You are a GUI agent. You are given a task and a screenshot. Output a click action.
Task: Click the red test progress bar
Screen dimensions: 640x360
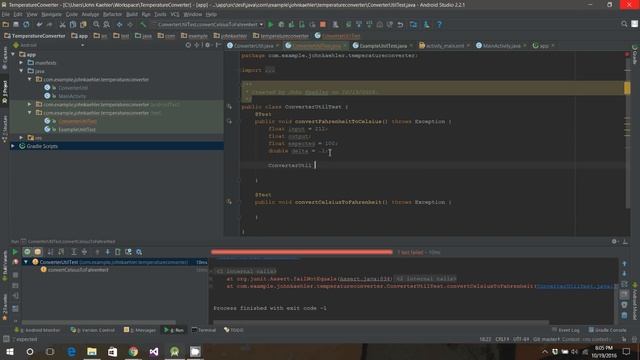(x=302, y=252)
